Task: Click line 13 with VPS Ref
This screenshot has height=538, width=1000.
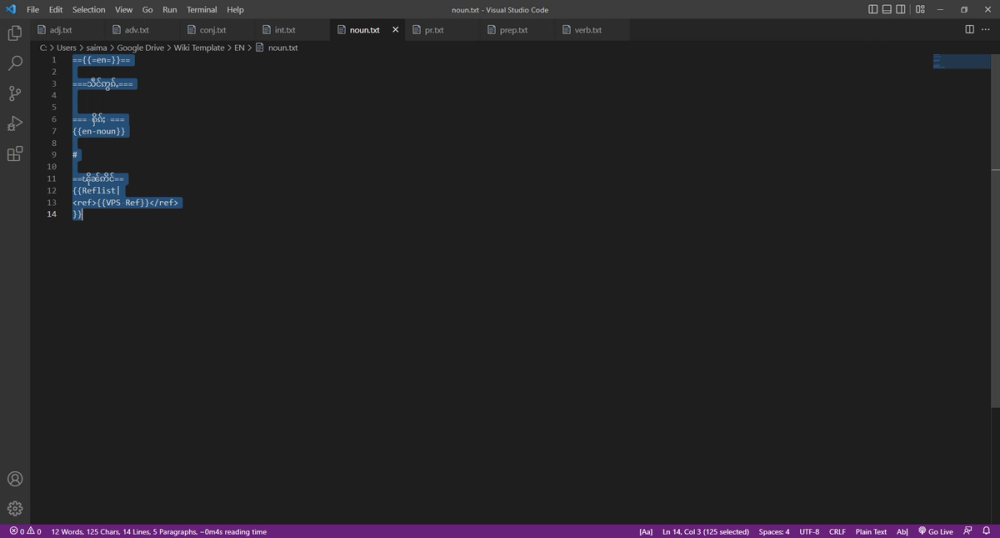Action: click(x=126, y=202)
